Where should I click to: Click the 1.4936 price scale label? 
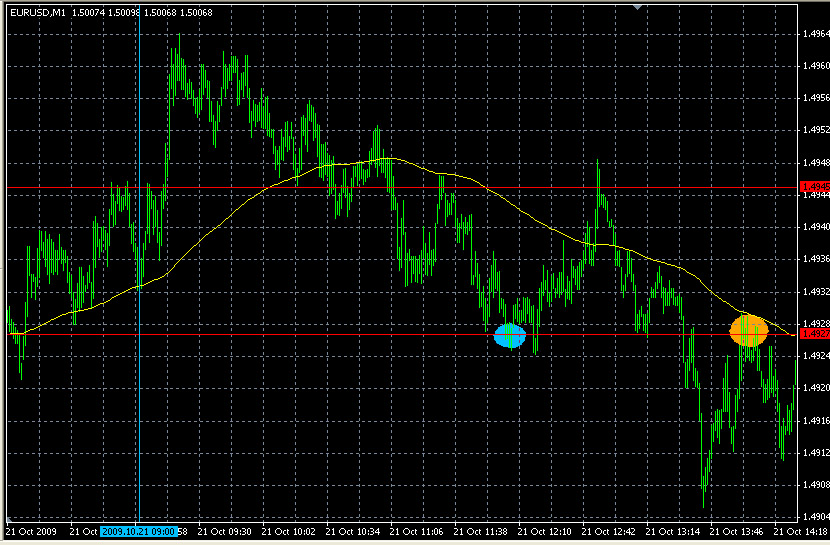click(815, 259)
